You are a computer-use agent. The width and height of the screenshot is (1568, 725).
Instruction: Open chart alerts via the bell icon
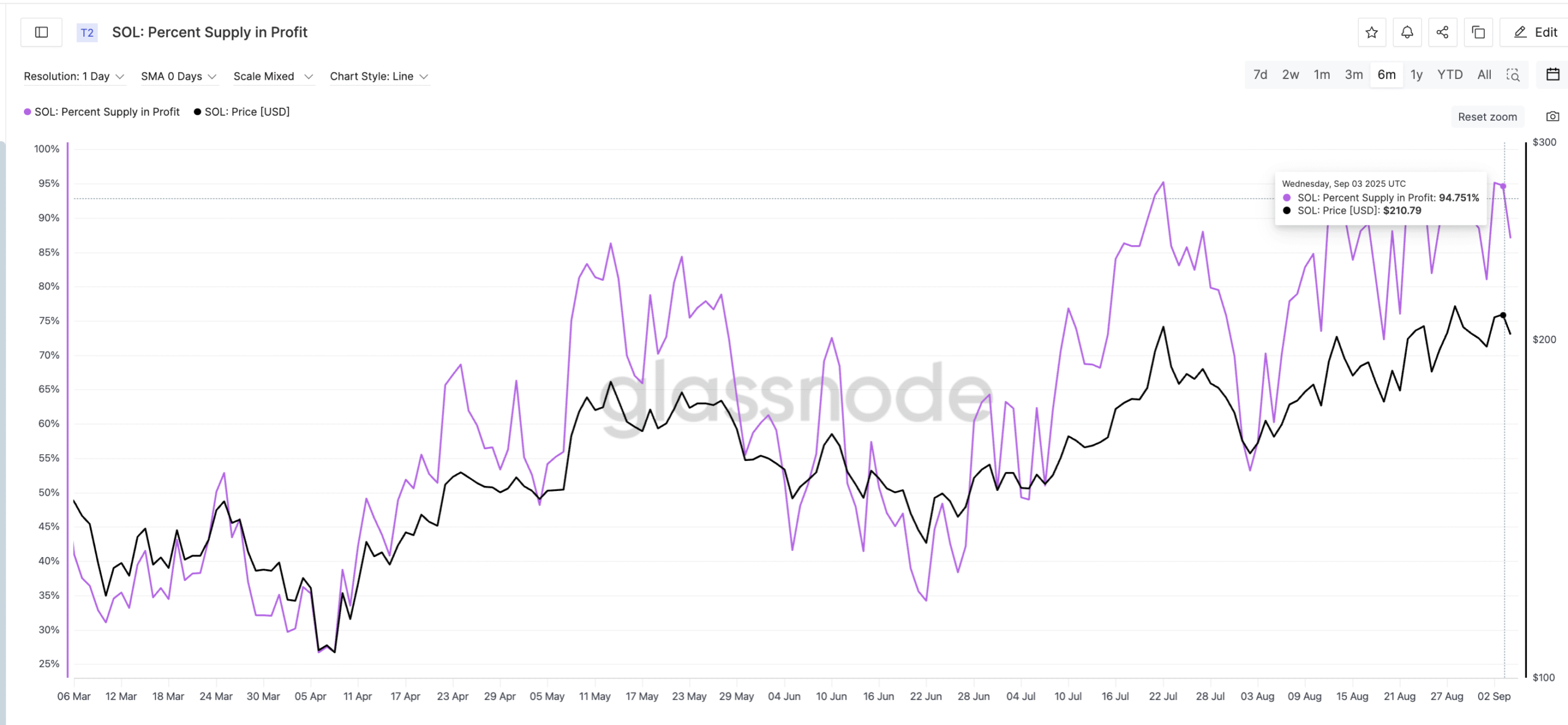coord(1408,32)
